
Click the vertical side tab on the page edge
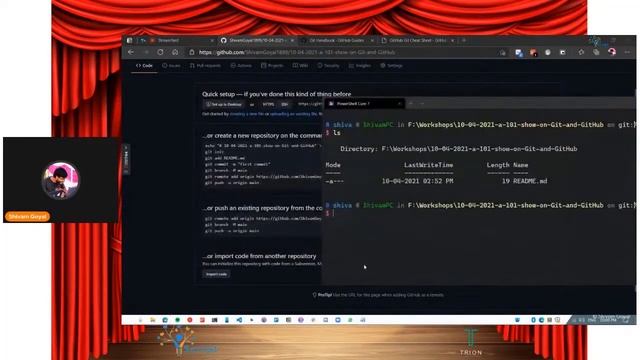click(x=126, y=159)
